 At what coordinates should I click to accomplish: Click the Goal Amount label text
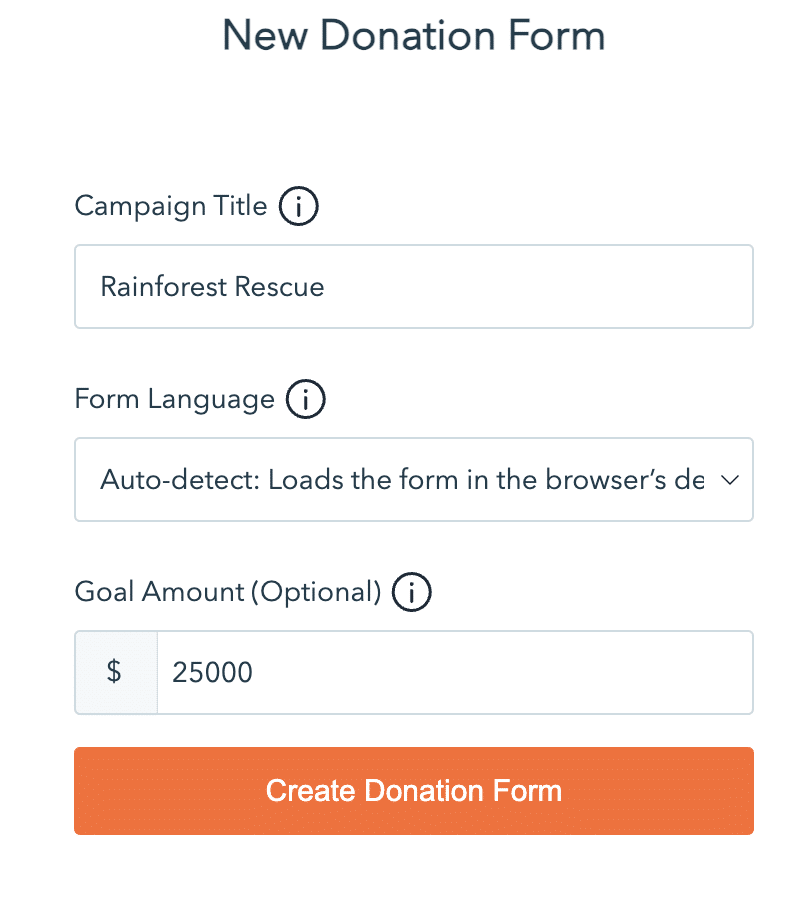click(x=159, y=593)
